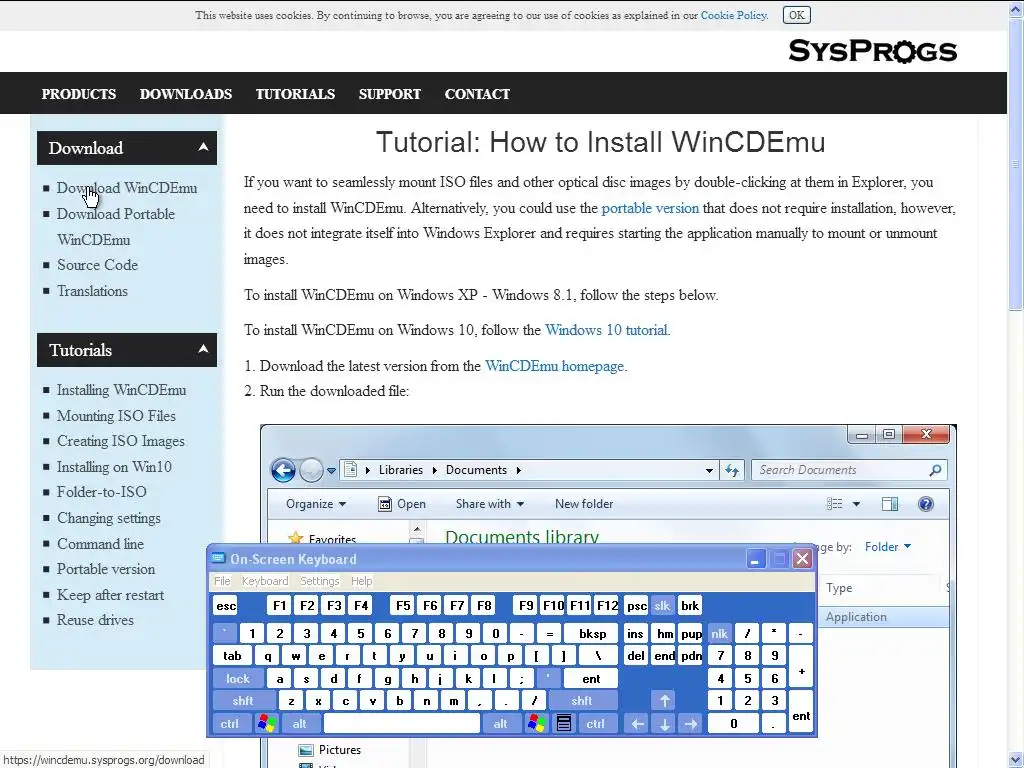Open the DOWNLOADS navigation menu

(x=186, y=94)
